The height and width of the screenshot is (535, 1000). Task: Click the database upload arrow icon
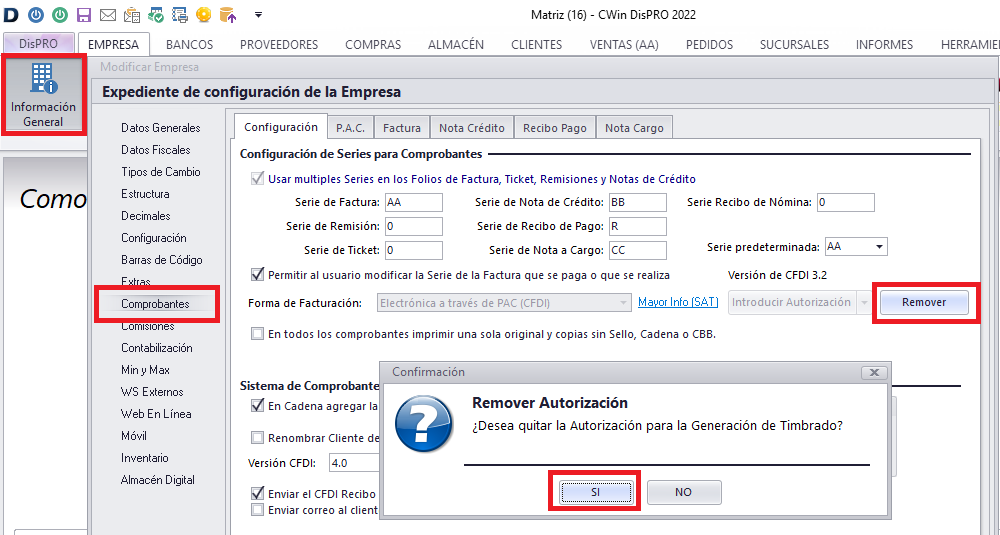[228, 14]
